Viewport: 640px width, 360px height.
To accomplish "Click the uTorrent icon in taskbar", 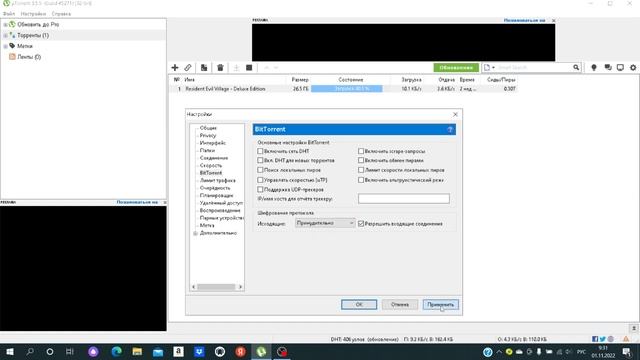I will coord(261,351).
